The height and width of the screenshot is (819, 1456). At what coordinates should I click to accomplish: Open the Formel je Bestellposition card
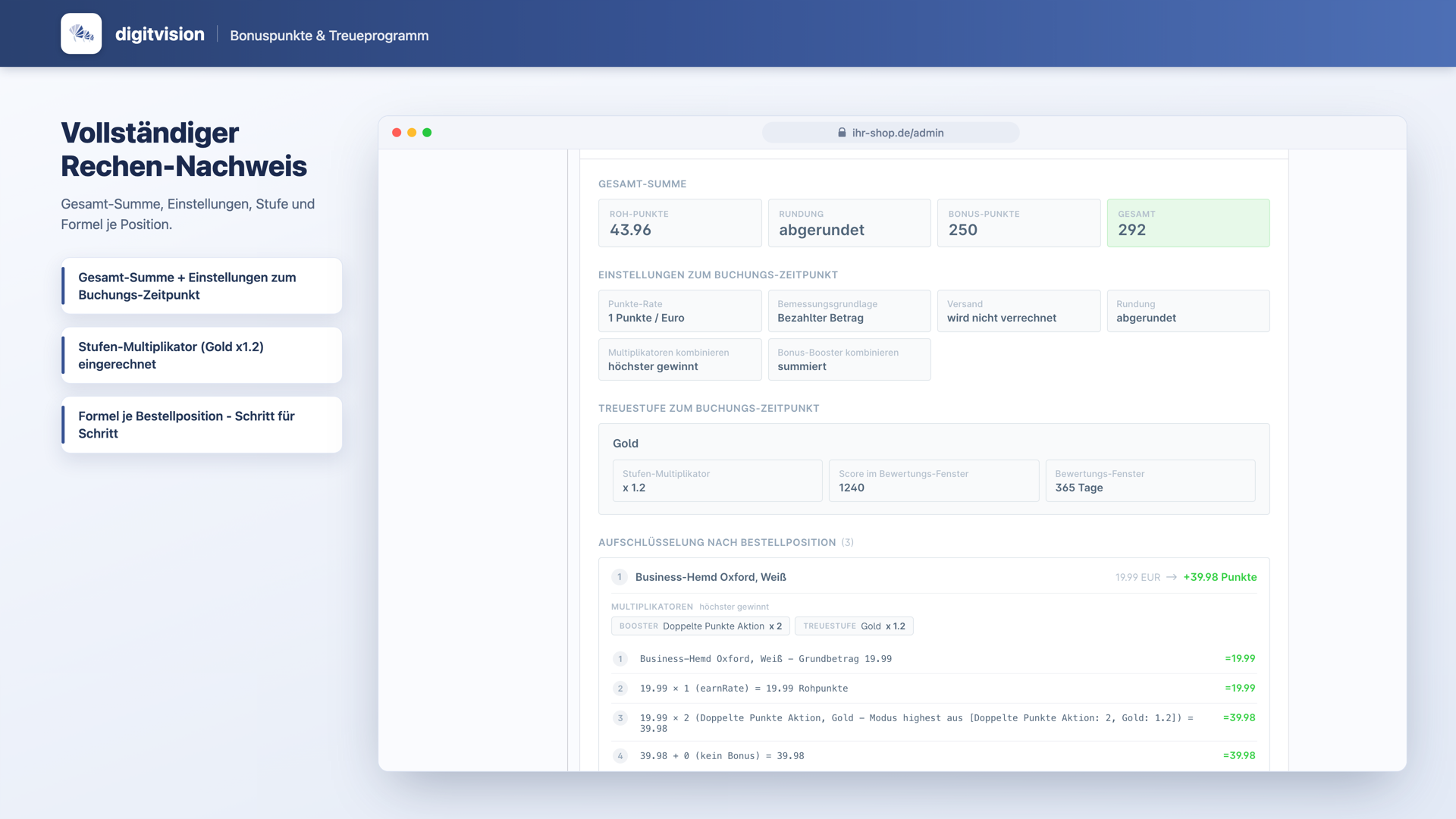(x=202, y=425)
